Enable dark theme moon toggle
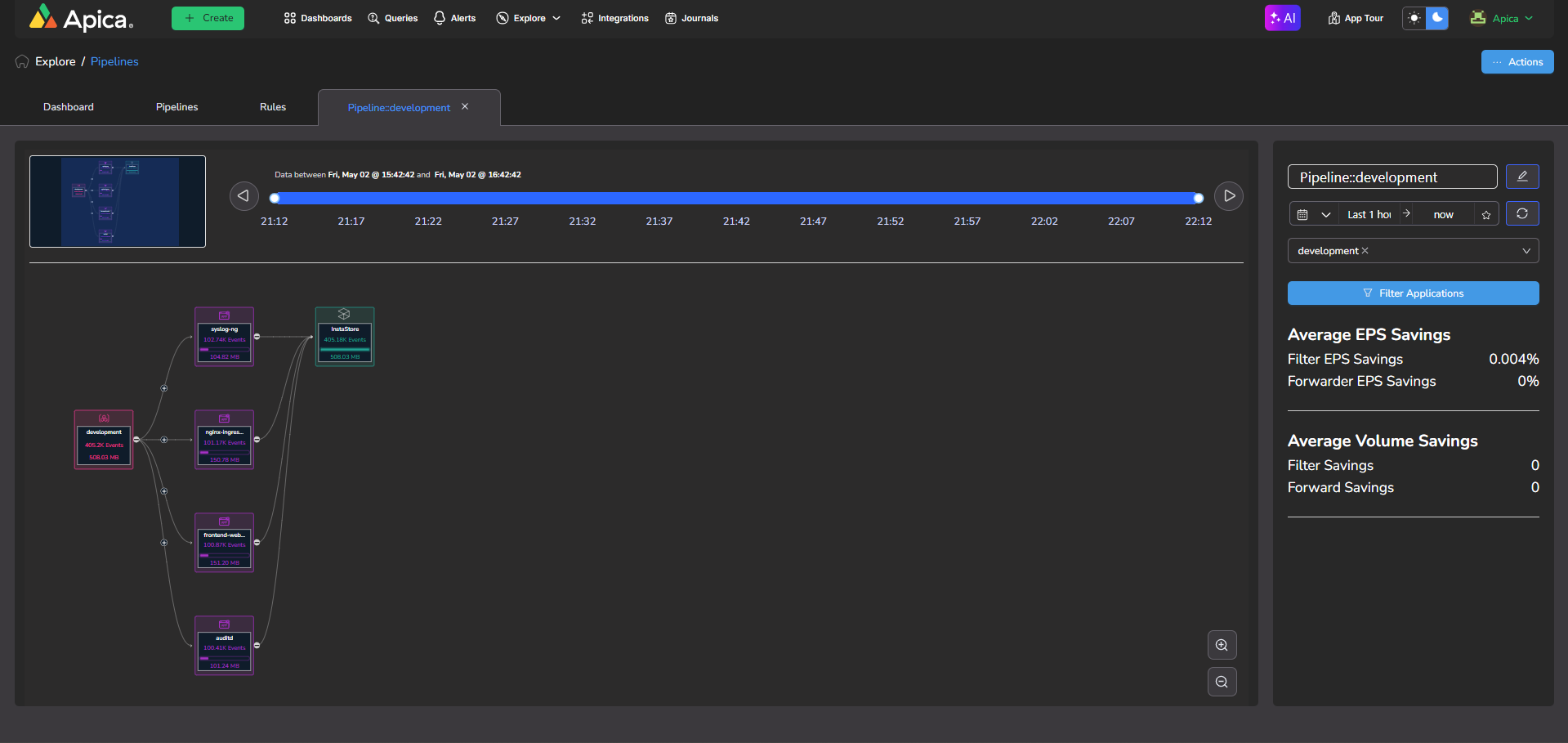 1437,18
